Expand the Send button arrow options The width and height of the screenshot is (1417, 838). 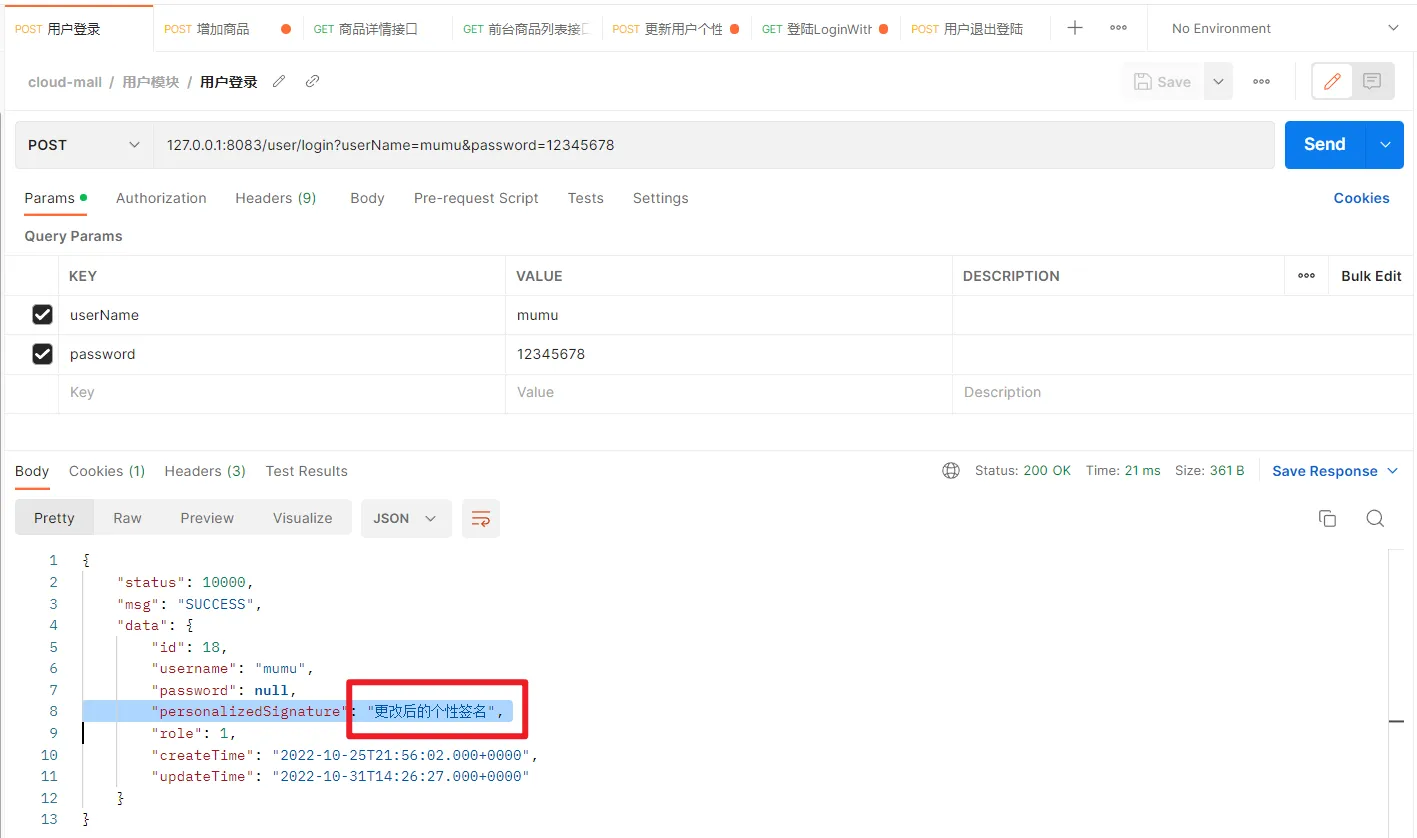(x=1385, y=145)
